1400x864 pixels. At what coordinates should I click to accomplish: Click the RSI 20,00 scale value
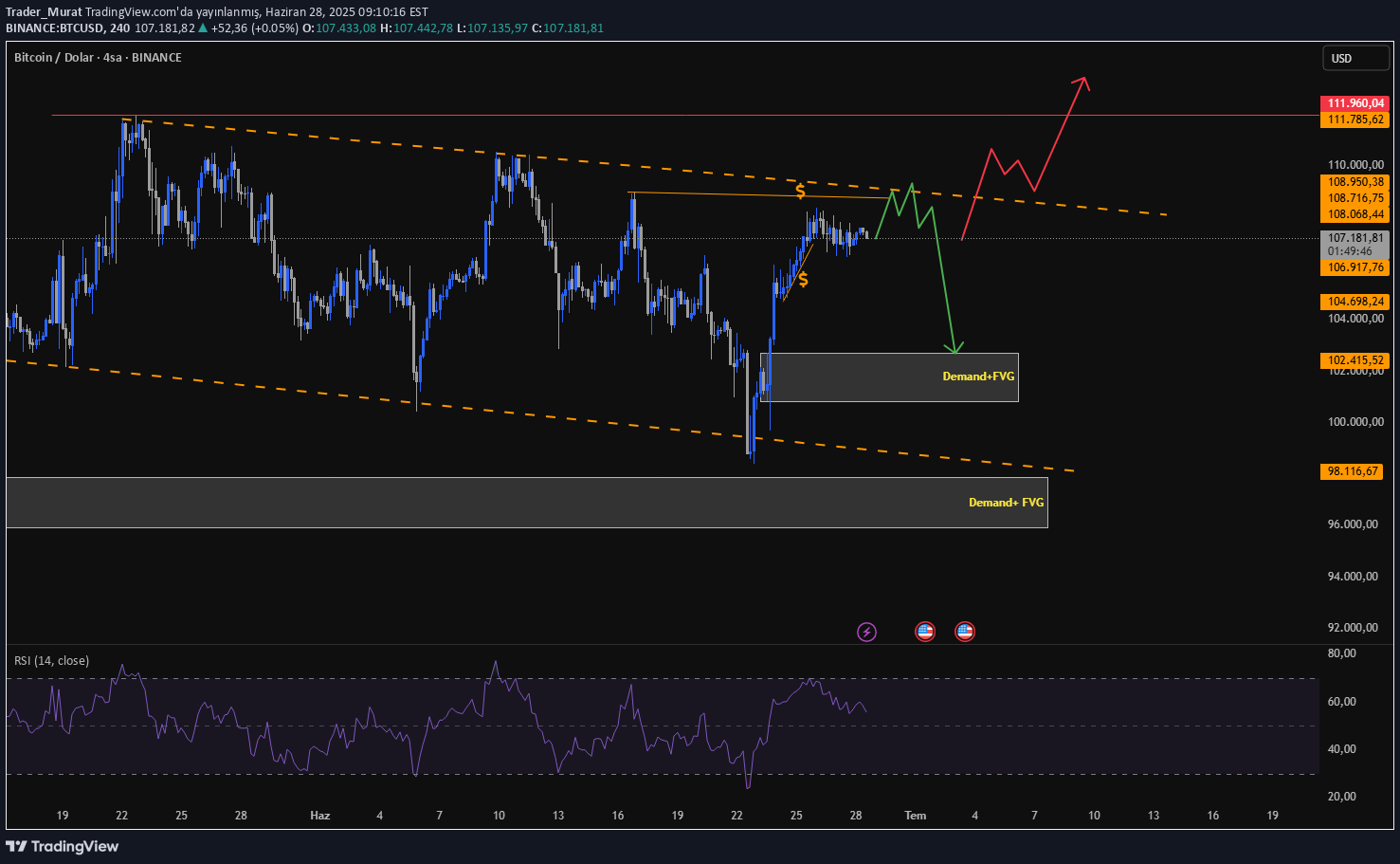(1342, 797)
